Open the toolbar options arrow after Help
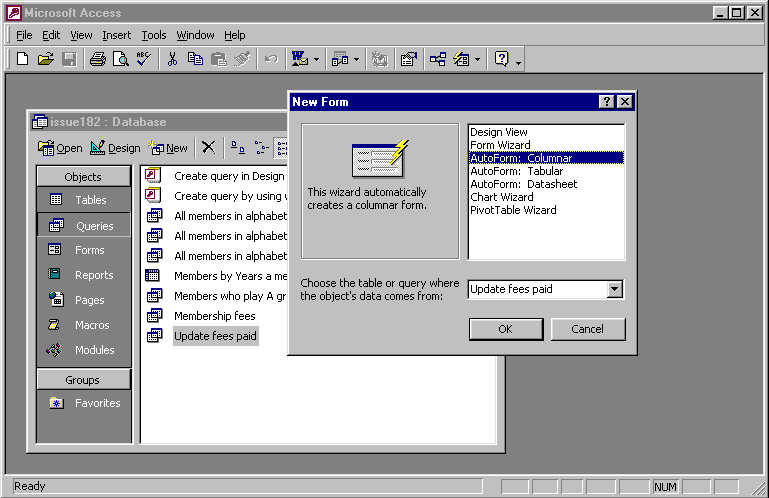The image size is (769, 498). (x=518, y=62)
